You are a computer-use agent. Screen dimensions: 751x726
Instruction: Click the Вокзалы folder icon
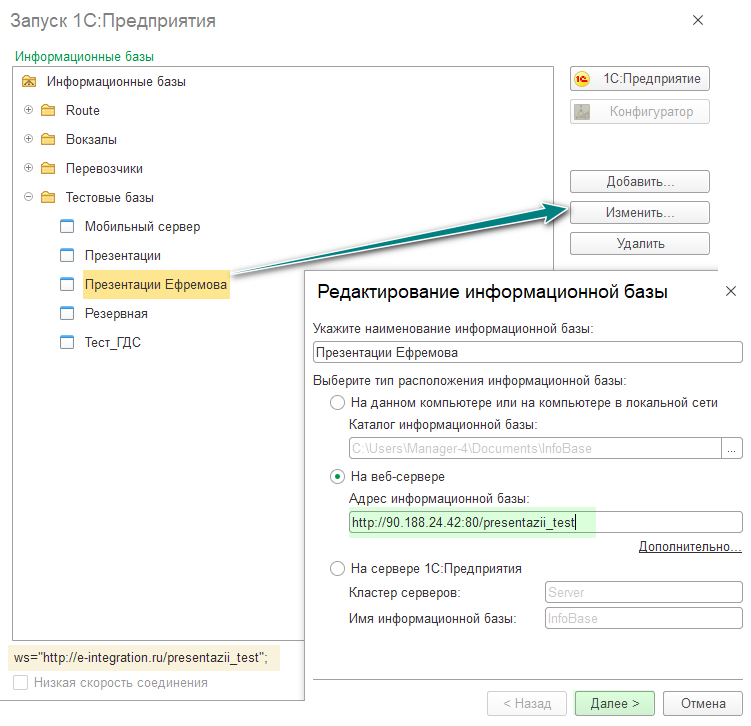pyautogui.click(x=48, y=139)
